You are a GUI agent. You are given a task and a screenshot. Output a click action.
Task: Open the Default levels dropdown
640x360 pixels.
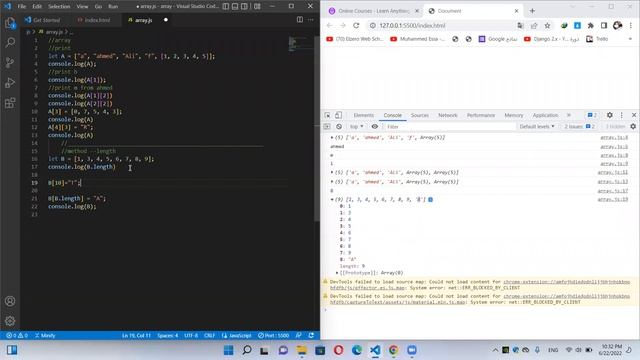pos(537,127)
